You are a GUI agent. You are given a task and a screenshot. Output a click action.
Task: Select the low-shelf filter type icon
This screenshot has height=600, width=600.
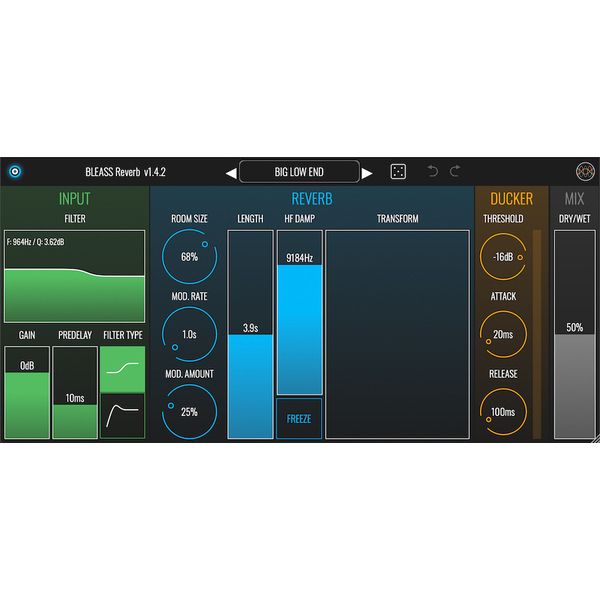(122, 368)
